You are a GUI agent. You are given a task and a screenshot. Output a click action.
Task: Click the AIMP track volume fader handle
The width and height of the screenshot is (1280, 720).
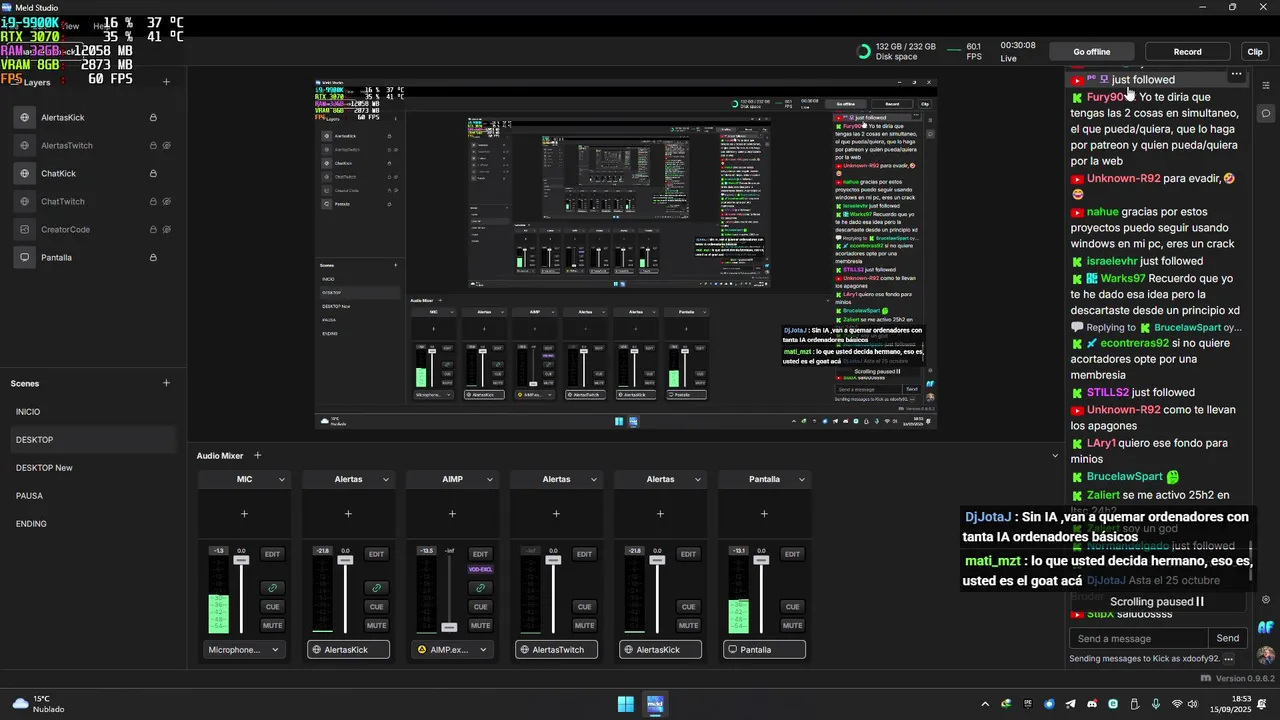(449, 627)
